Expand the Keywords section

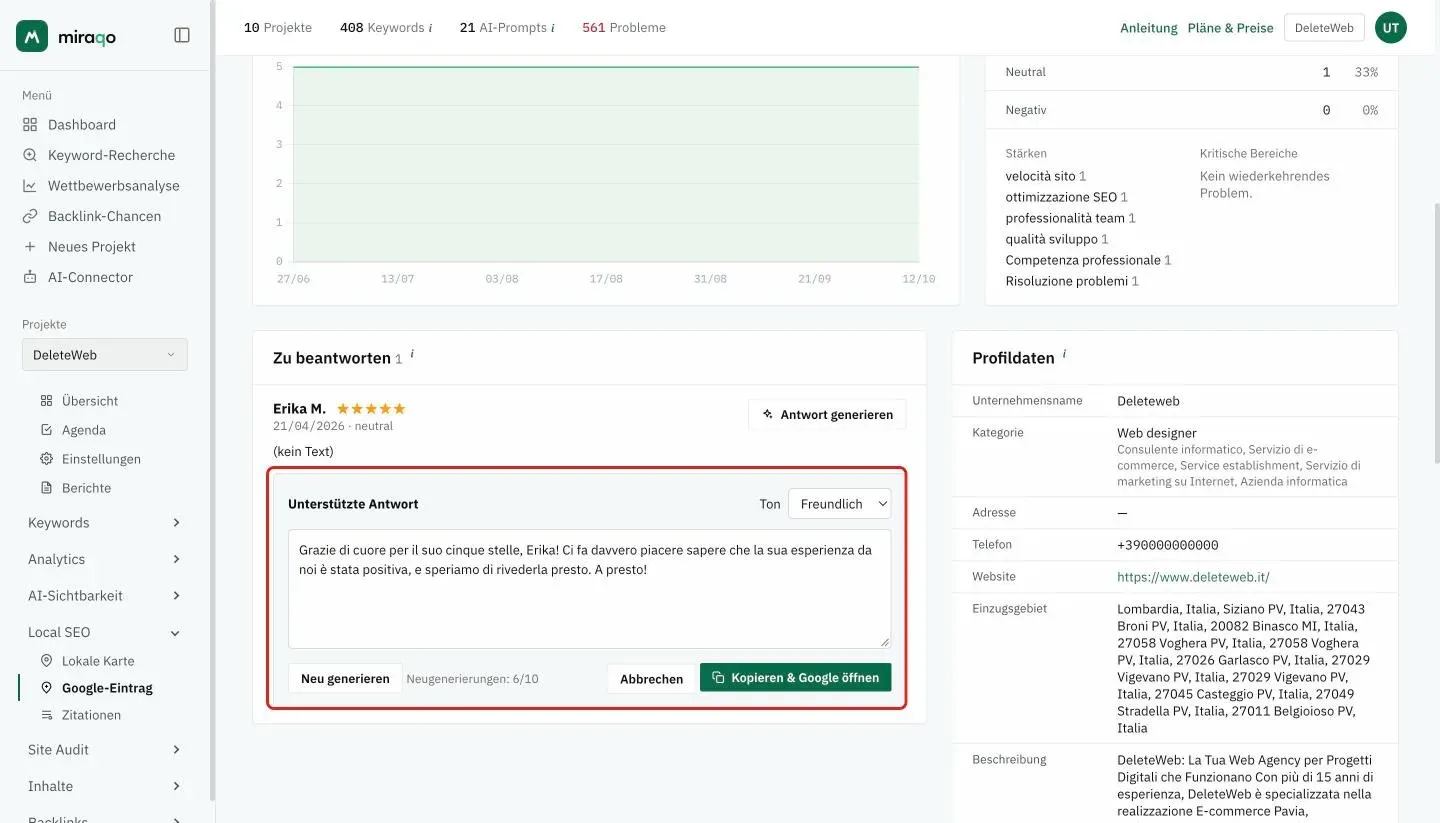(x=105, y=523)
